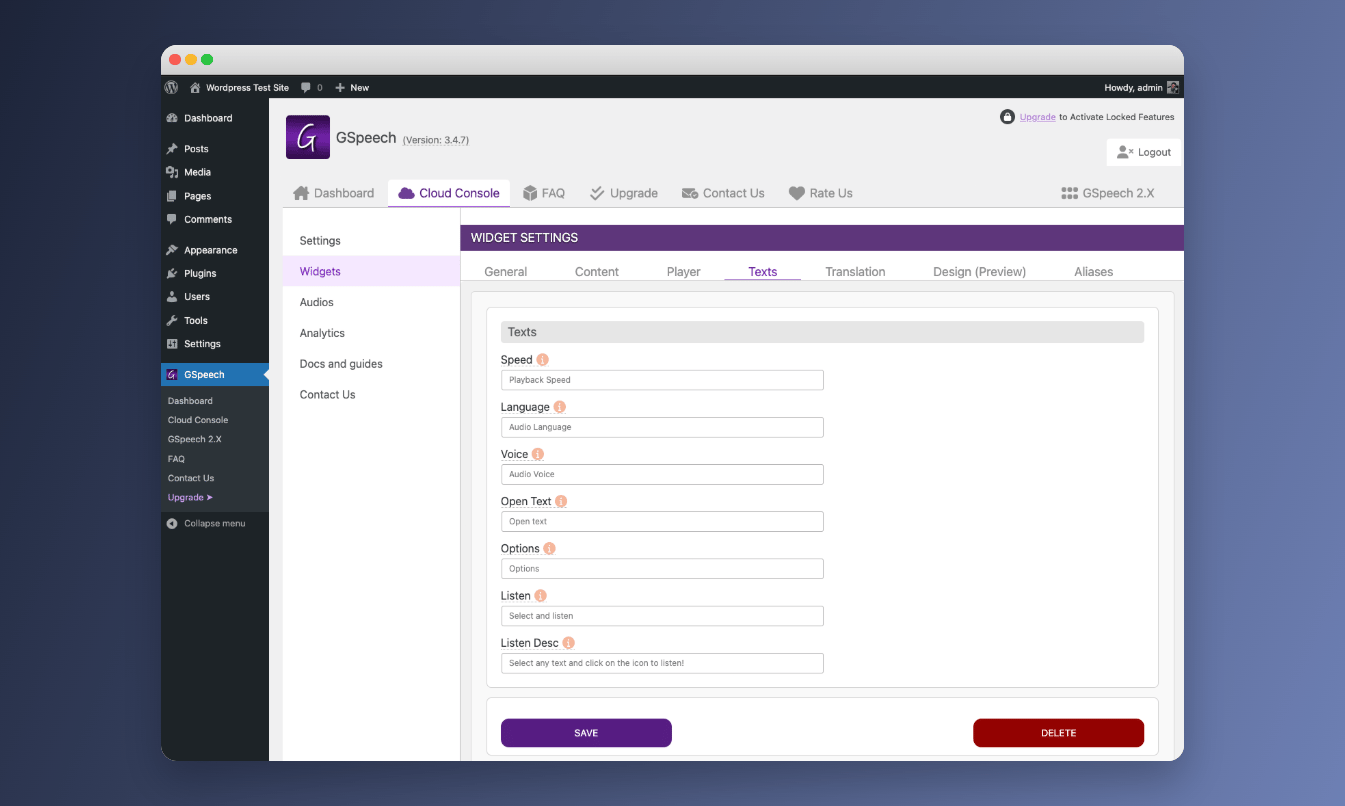Click the Audio Language input field
The width and height of the screenshot is (1345, 806).
662,427
